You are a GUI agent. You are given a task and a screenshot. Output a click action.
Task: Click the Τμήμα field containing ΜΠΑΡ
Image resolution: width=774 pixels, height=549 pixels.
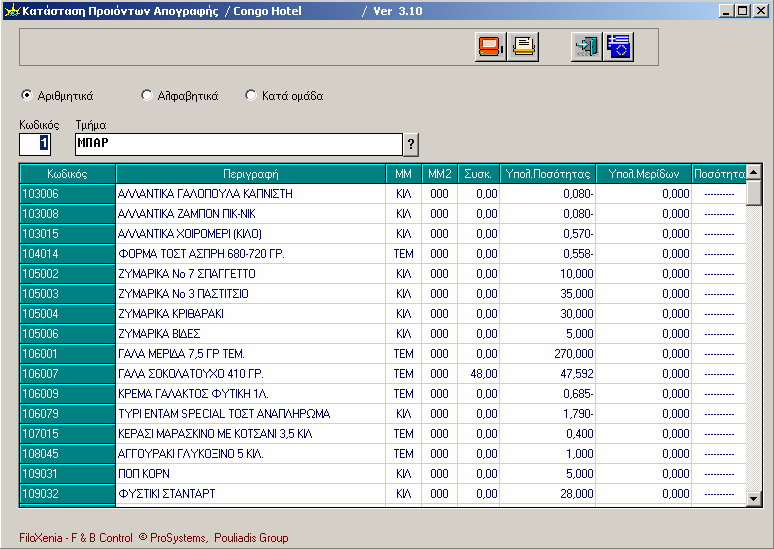(x=239, y=144)
